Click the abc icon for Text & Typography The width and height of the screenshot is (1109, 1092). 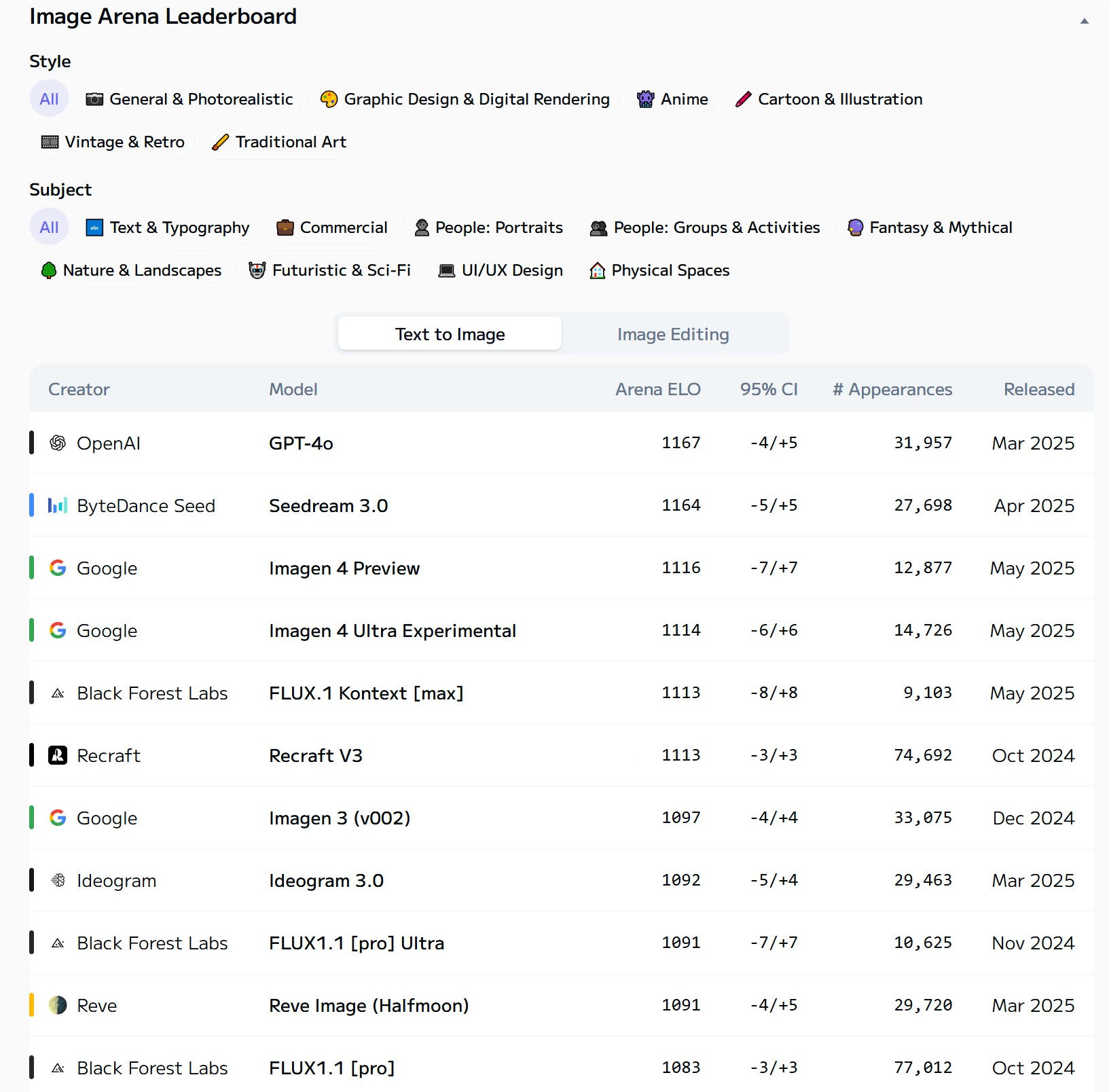click(95, 227)
